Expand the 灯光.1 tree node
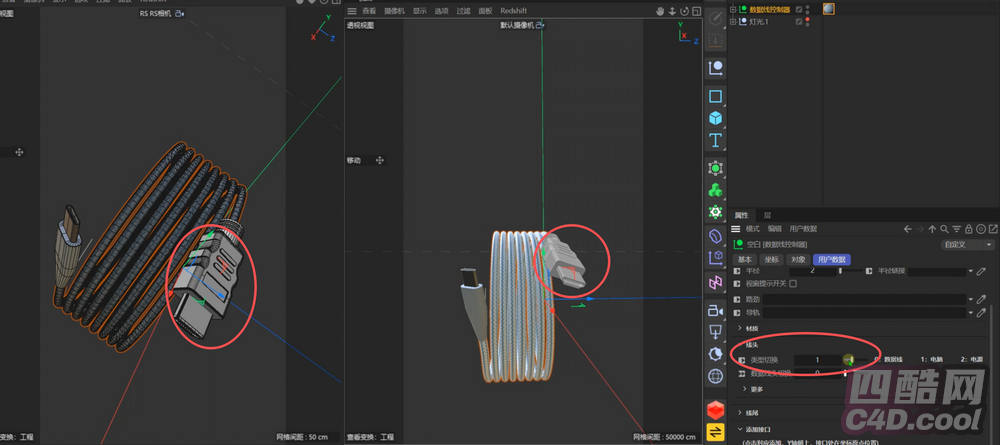The image size is (1000, 445). 733,21
